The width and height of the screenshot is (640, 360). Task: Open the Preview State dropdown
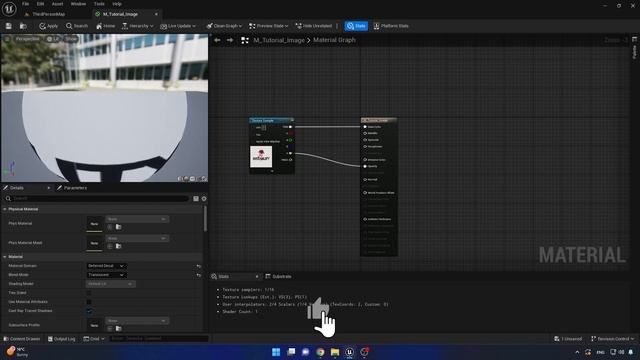269,26
